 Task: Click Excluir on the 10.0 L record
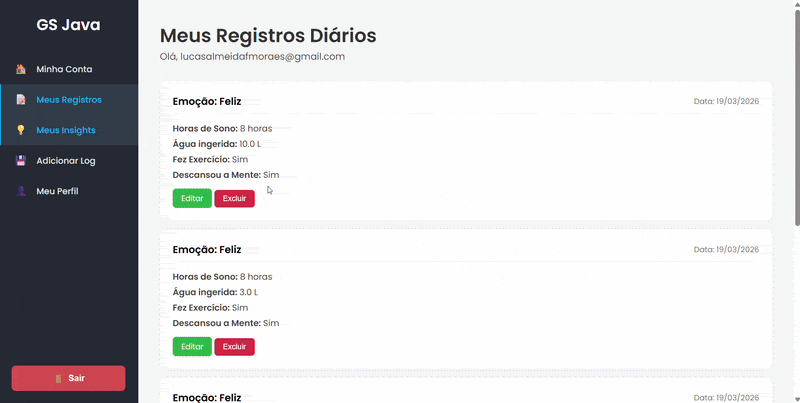click(x=235, y=198)
